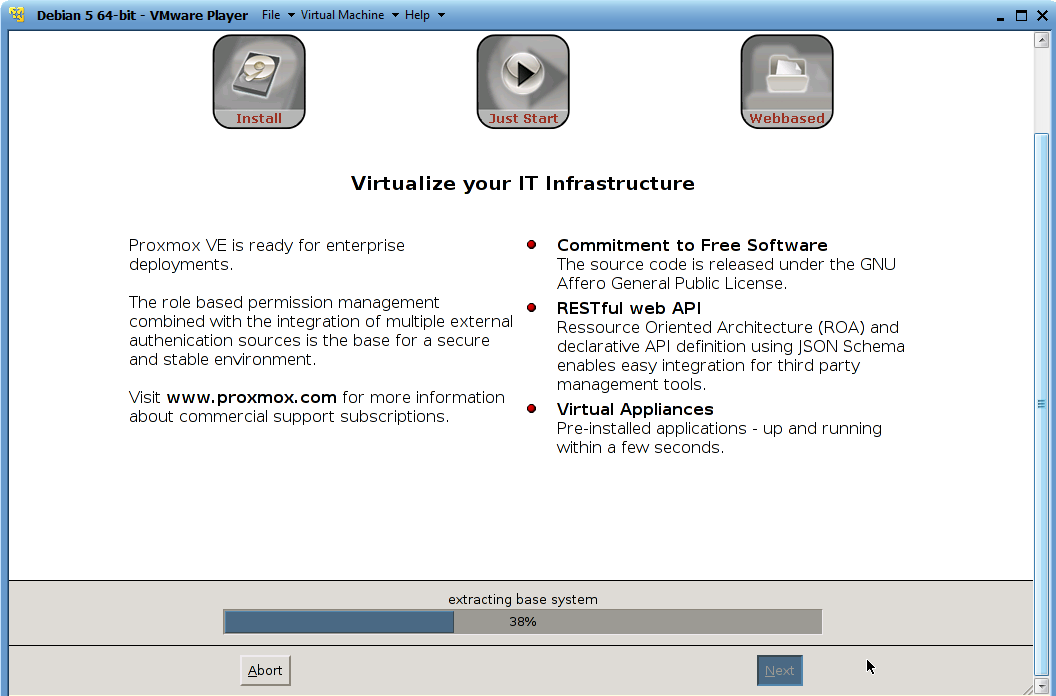
Task: Click the Commitment to Free Software heading
Action: [x=692, y=245]
